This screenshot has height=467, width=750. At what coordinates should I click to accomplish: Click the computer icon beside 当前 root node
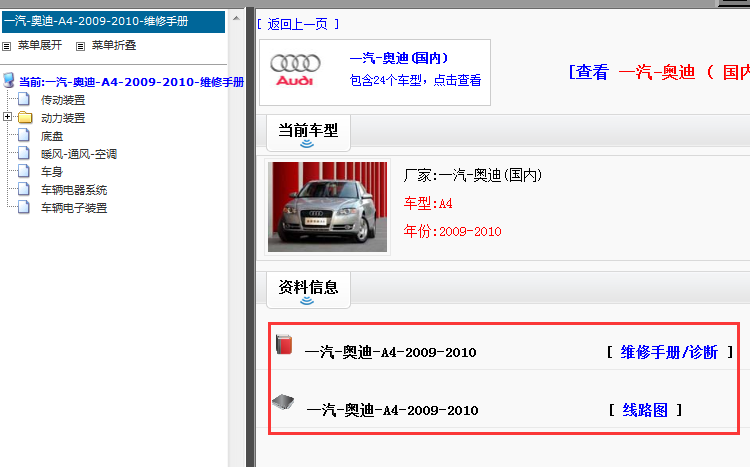(9, 80)
